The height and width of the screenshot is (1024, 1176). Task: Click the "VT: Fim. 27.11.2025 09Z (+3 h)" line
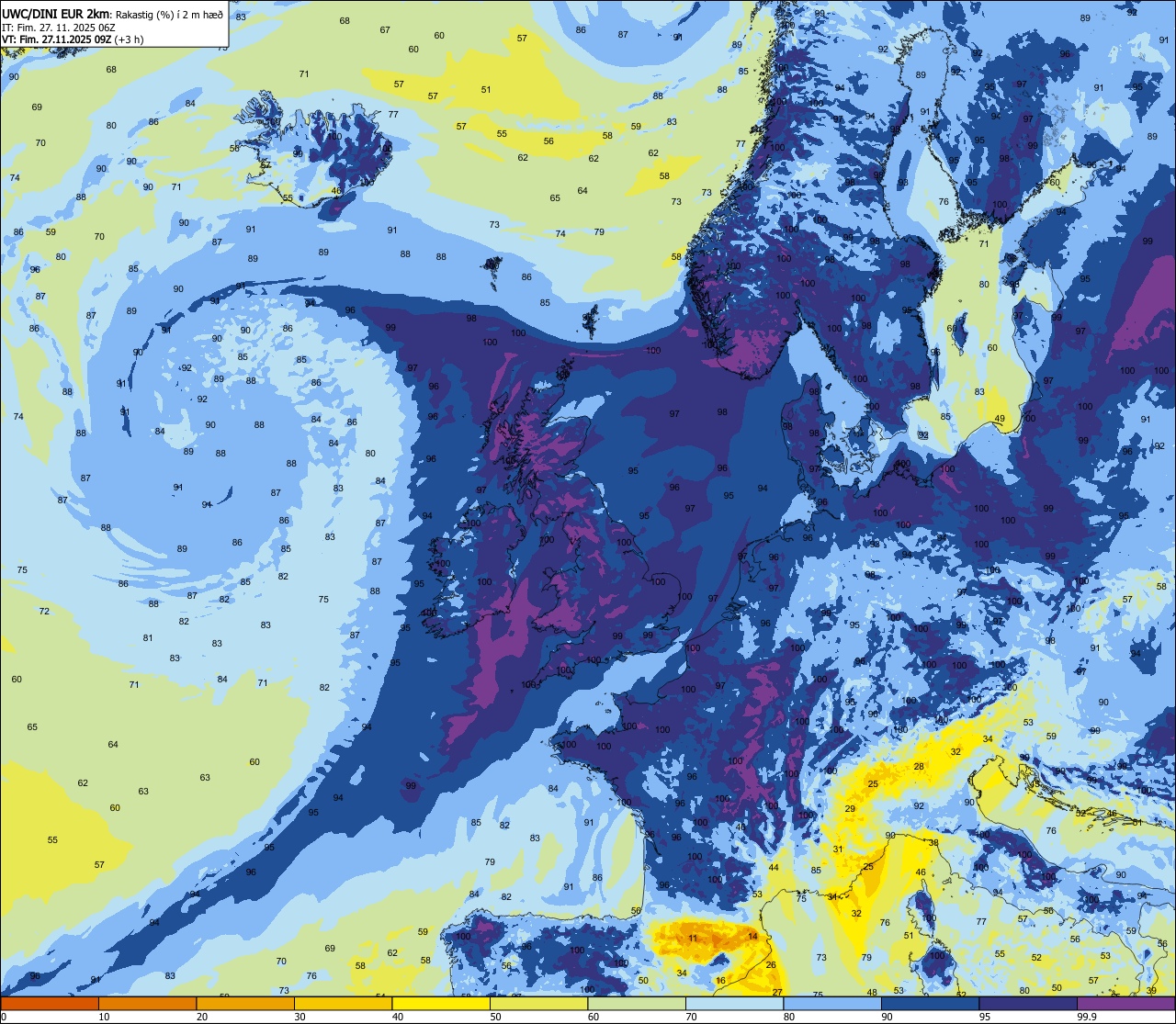click(73, 39)
